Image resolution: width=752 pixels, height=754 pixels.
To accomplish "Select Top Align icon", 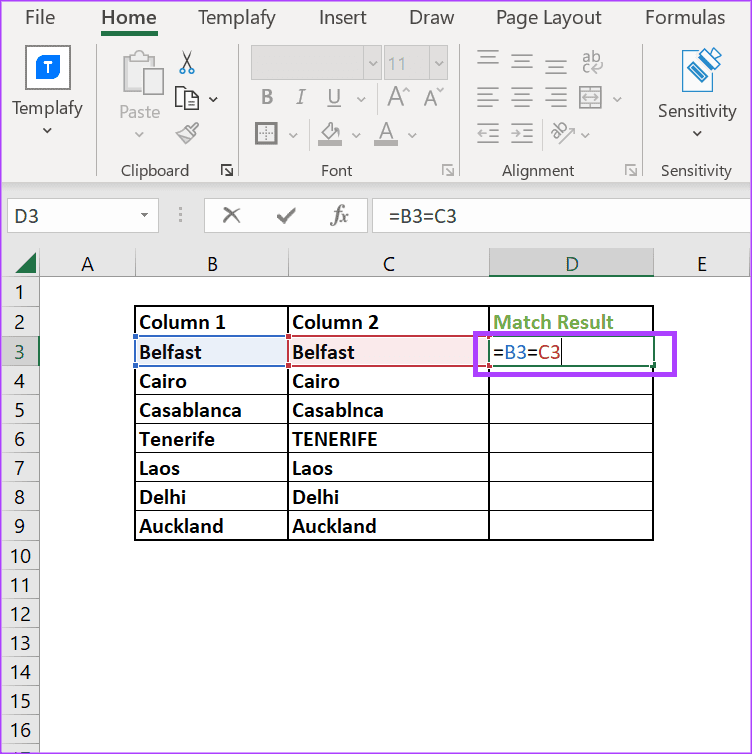I will click(x=488, y=60).
